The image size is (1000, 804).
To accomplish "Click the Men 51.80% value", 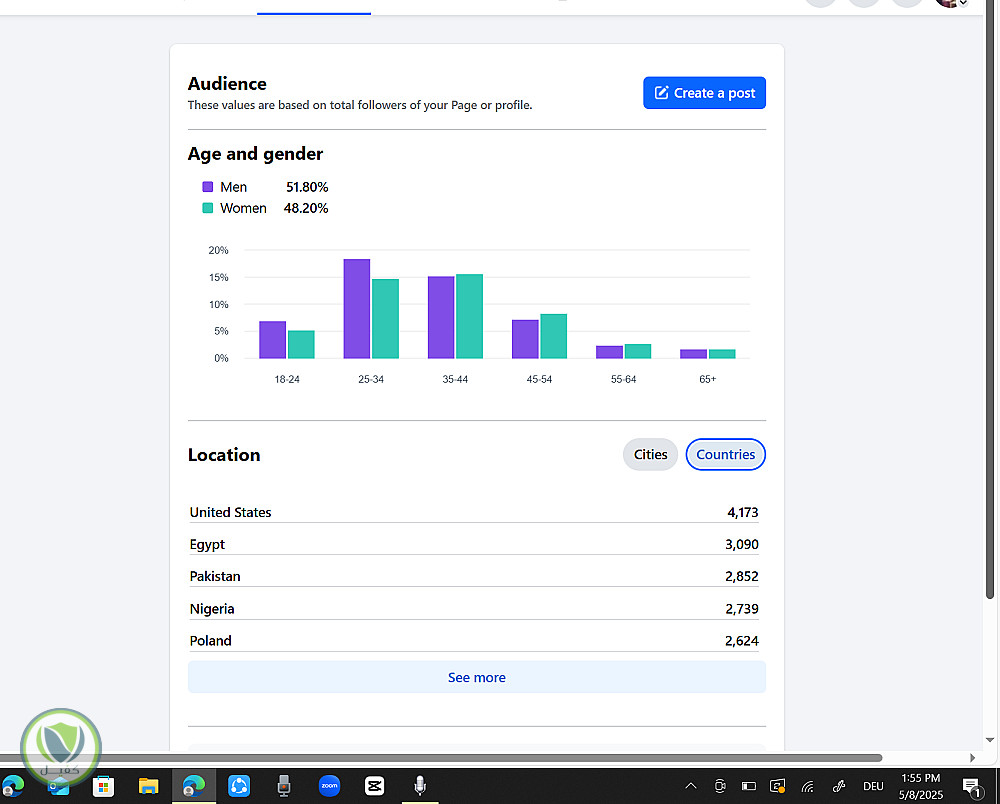I will pos(307,187).
